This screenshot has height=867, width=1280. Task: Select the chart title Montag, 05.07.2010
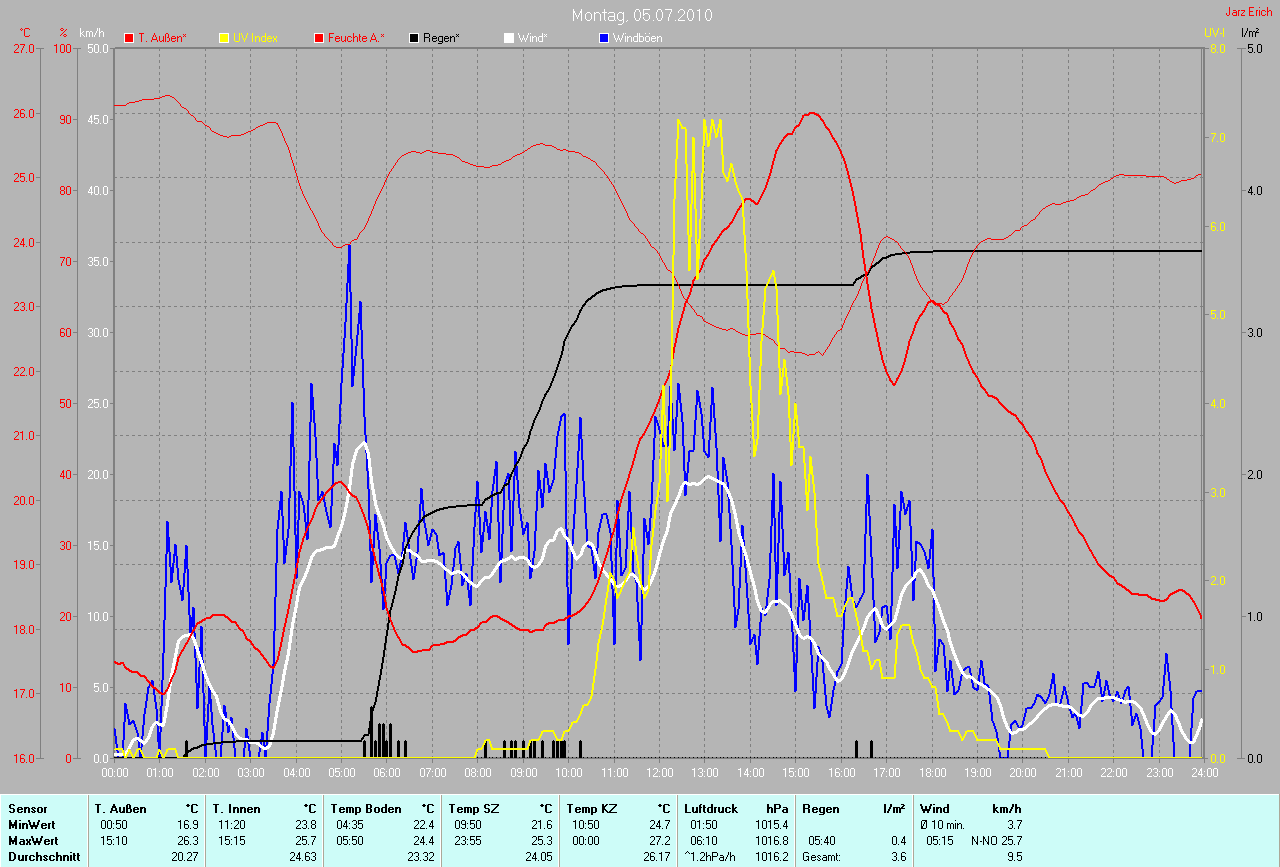[x=642, y=16]
